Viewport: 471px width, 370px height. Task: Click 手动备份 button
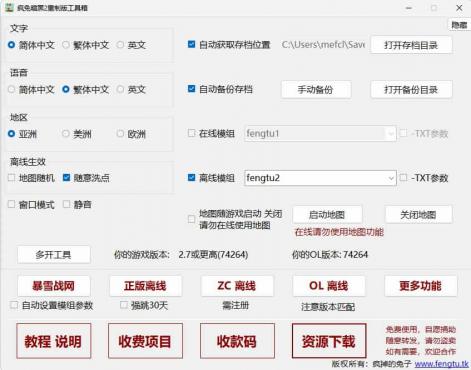pos(316,89)
